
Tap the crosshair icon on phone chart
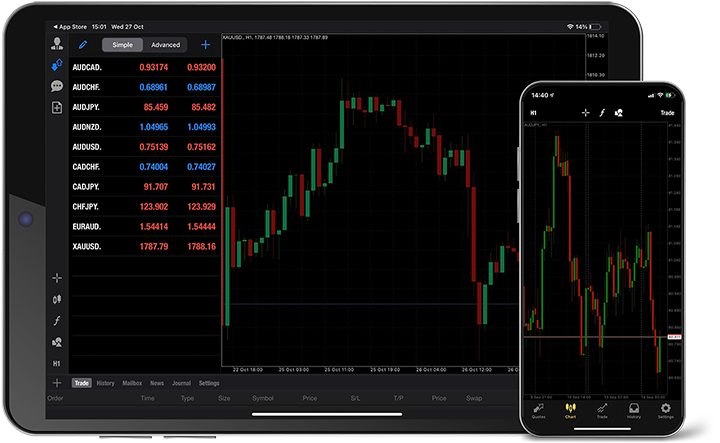[x=585, y=113]
